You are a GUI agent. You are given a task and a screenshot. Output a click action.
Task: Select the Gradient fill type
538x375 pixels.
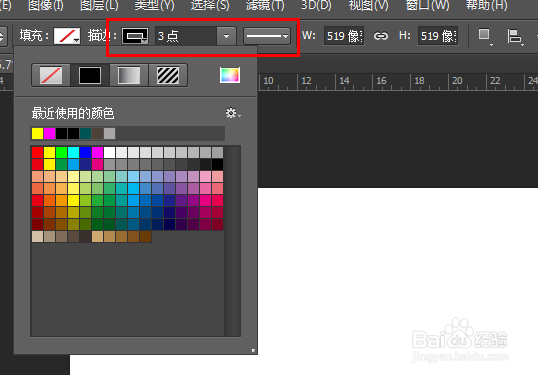pos(129,75)
